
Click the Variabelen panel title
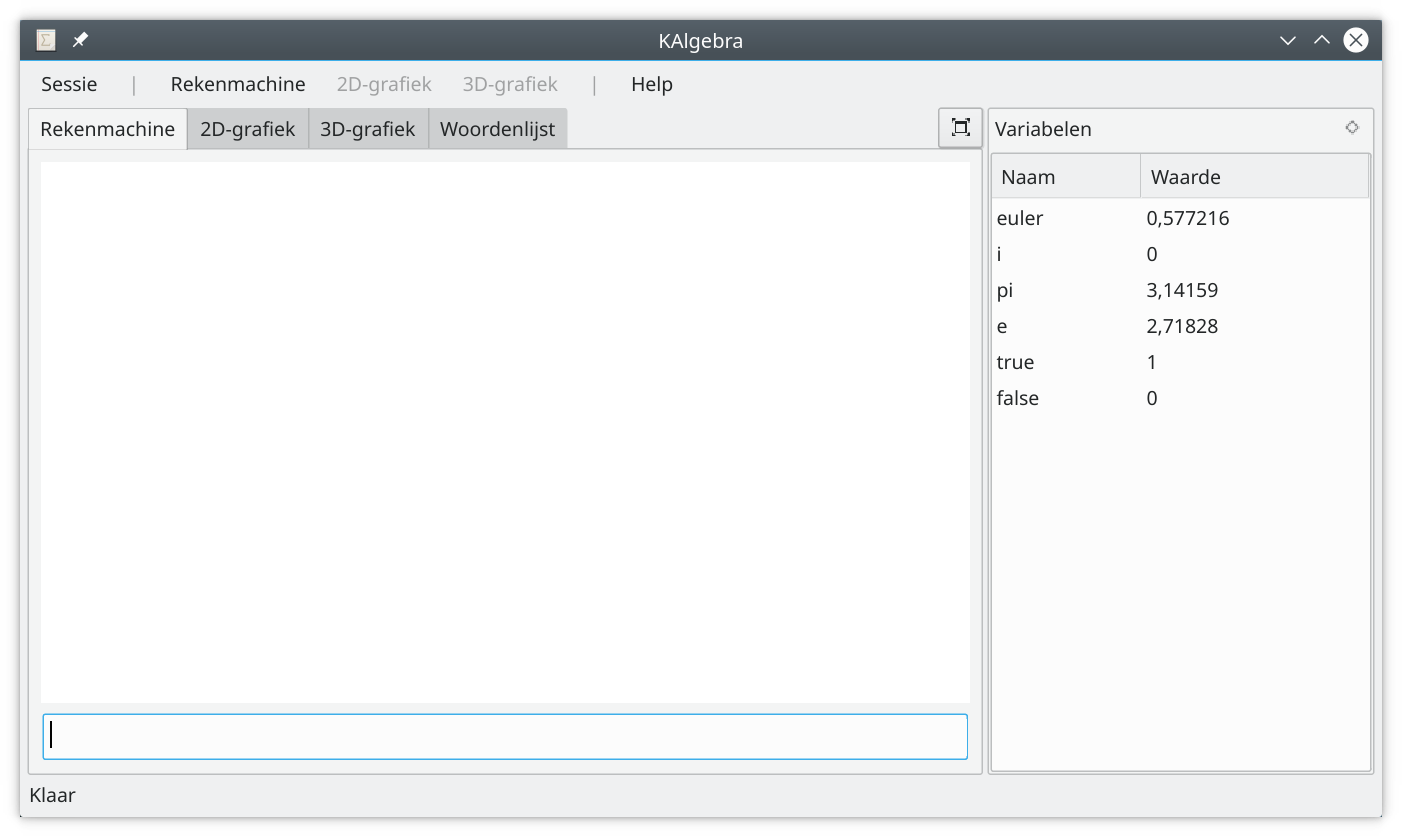(1043, 129)
